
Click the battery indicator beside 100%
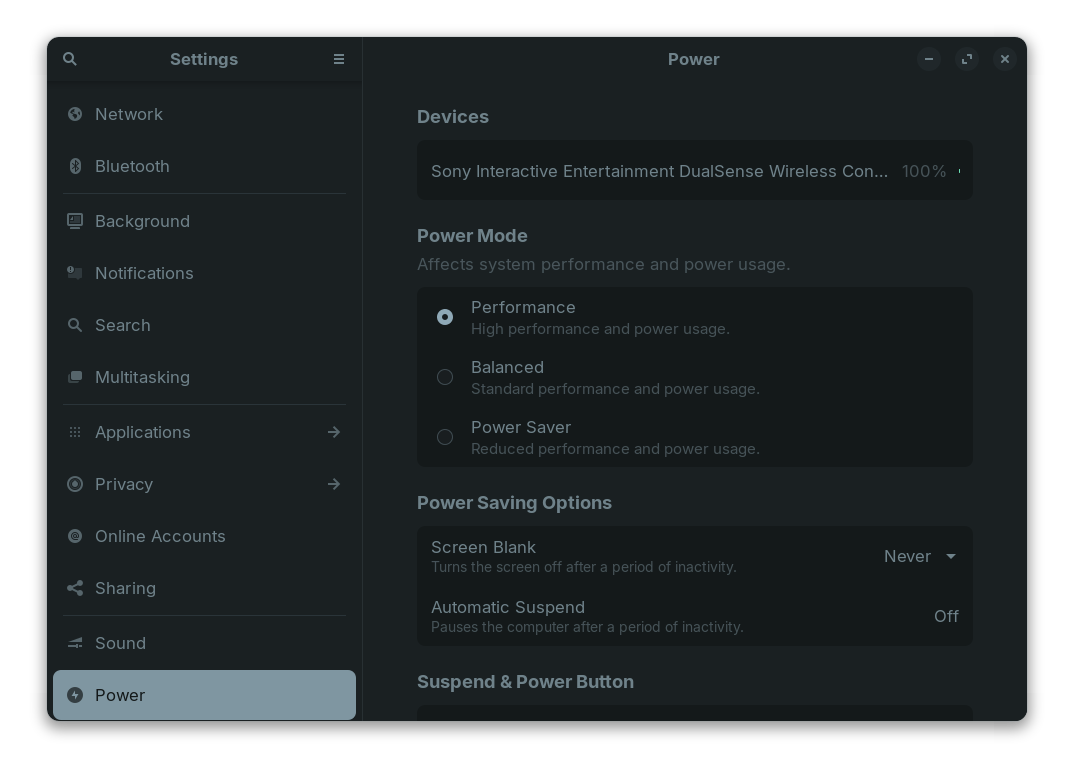click(959, 171)
